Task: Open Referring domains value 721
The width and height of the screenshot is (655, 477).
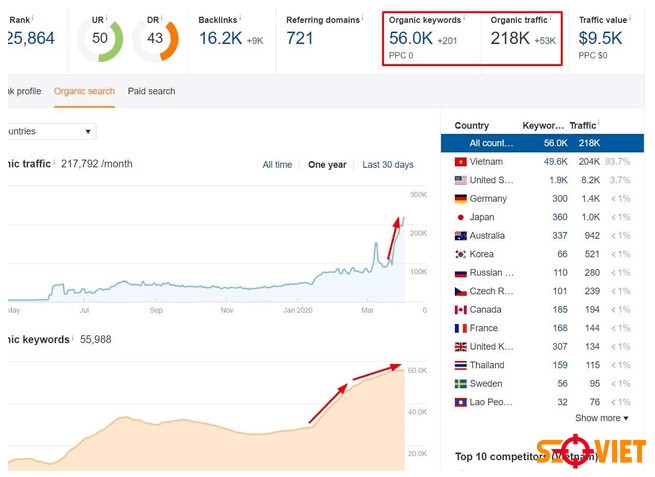Action: [x=300, y=38]
